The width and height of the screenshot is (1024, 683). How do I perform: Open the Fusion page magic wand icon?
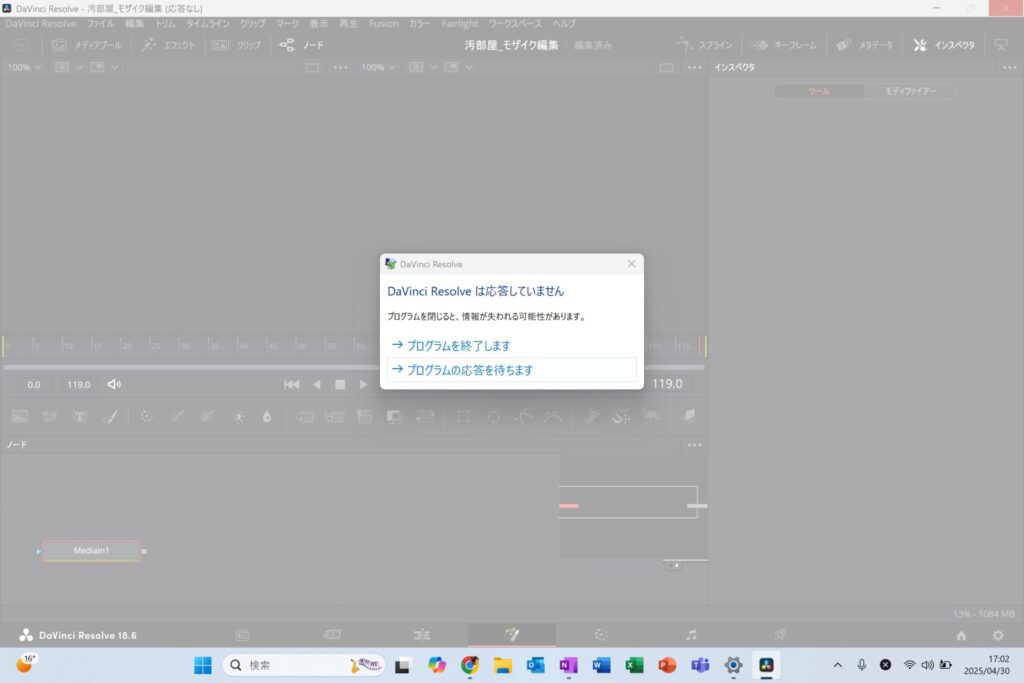(512, 635)
